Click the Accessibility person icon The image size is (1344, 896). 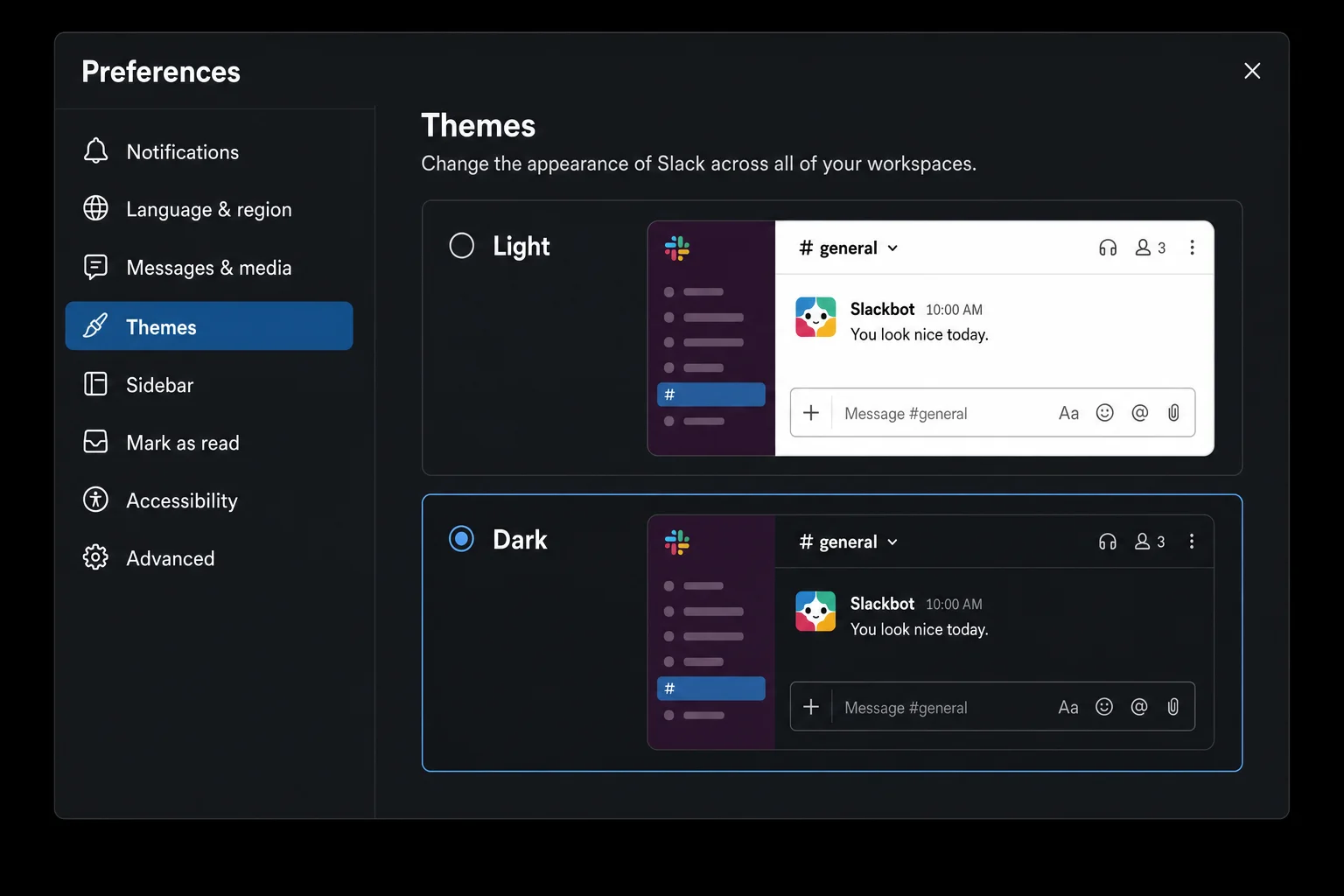pos(95,500)
